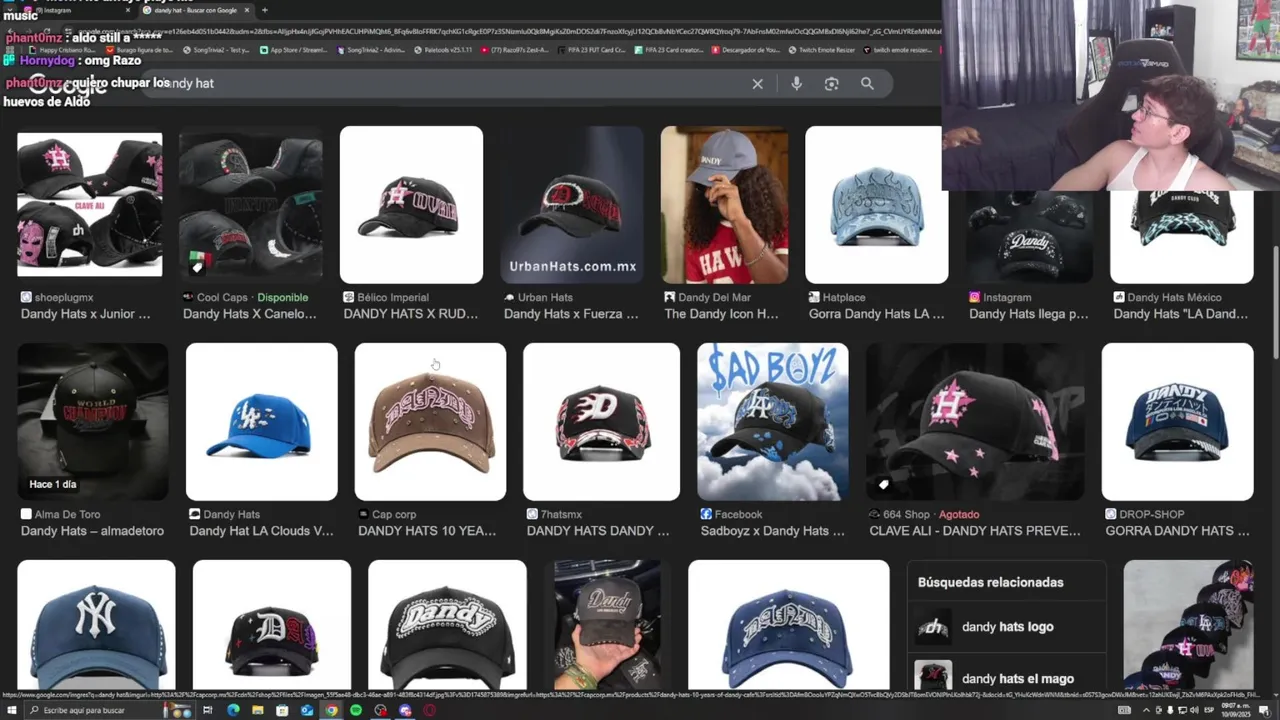1280x720 pixels.
Task: Click the 'The Dandy Icon H...' result link
Action: coord(721,314)
